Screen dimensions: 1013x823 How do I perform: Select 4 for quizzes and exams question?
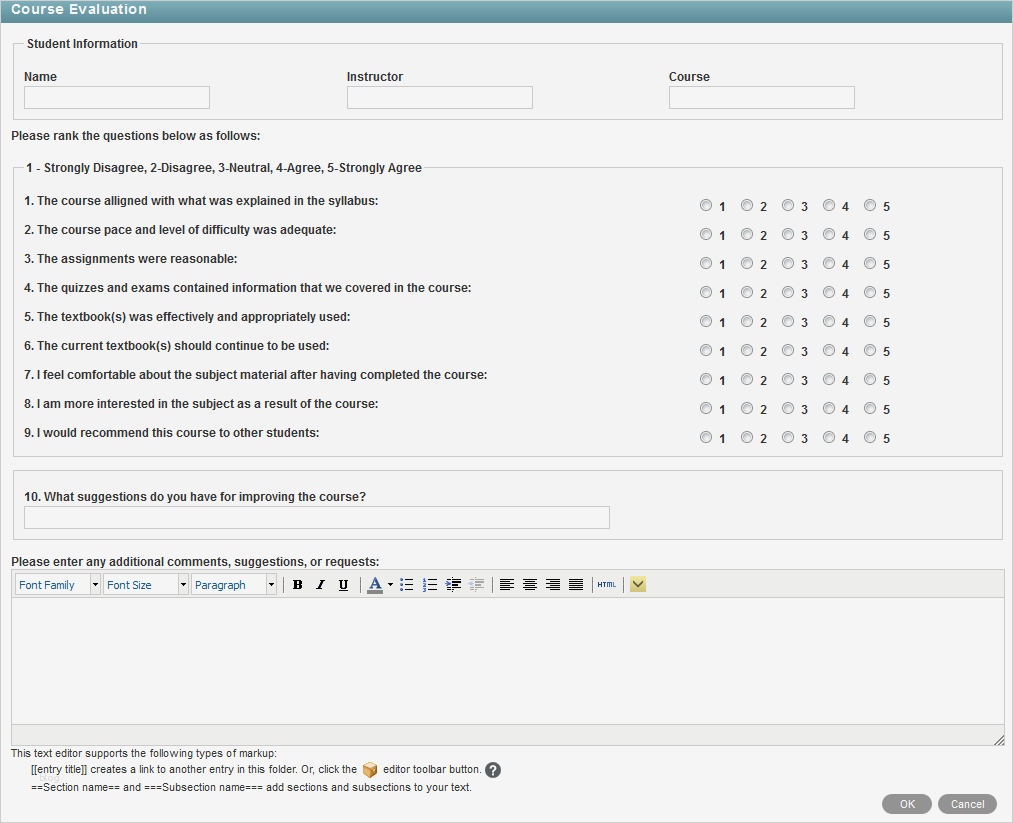pos(829,293)
